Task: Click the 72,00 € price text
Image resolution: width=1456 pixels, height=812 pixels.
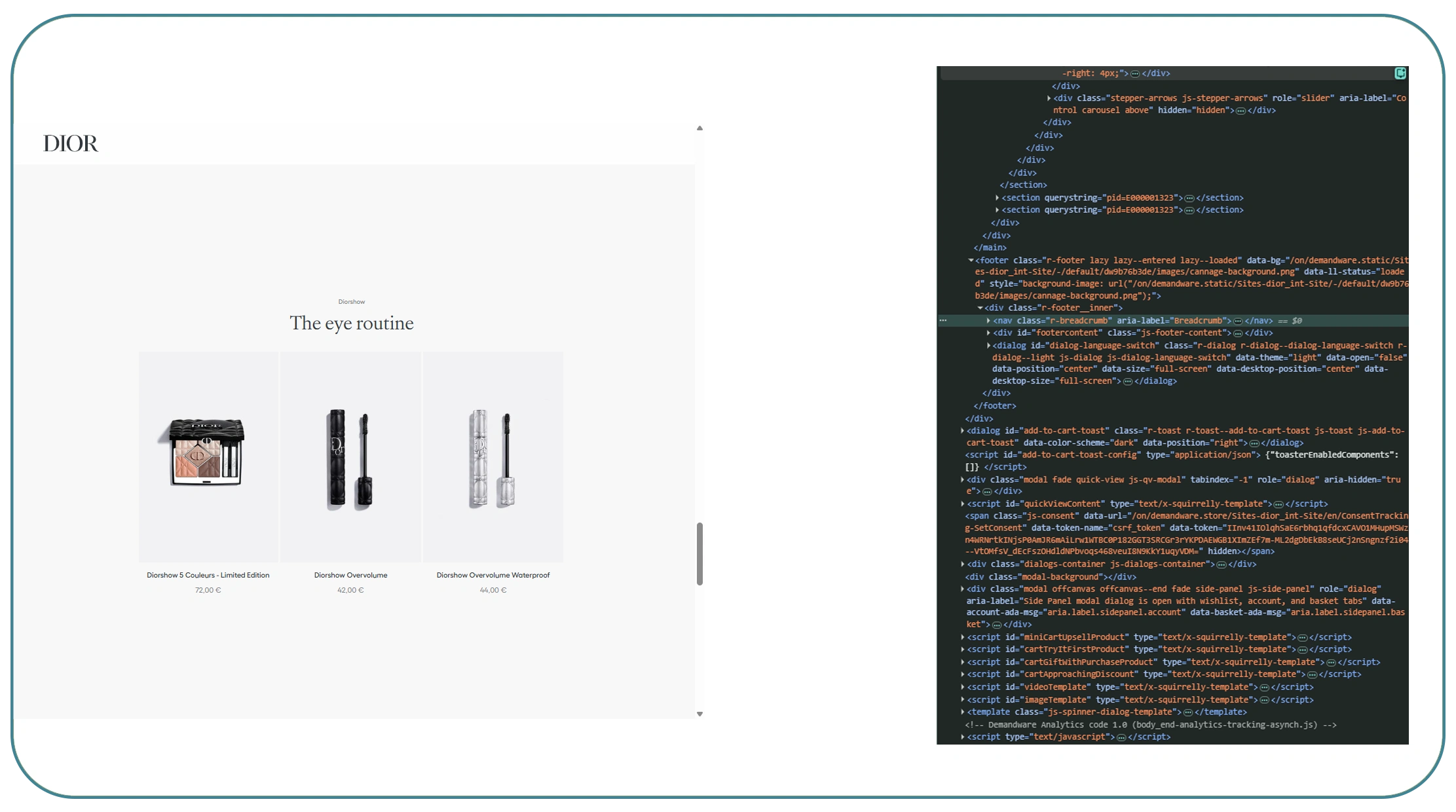Action: pos(208,590)
